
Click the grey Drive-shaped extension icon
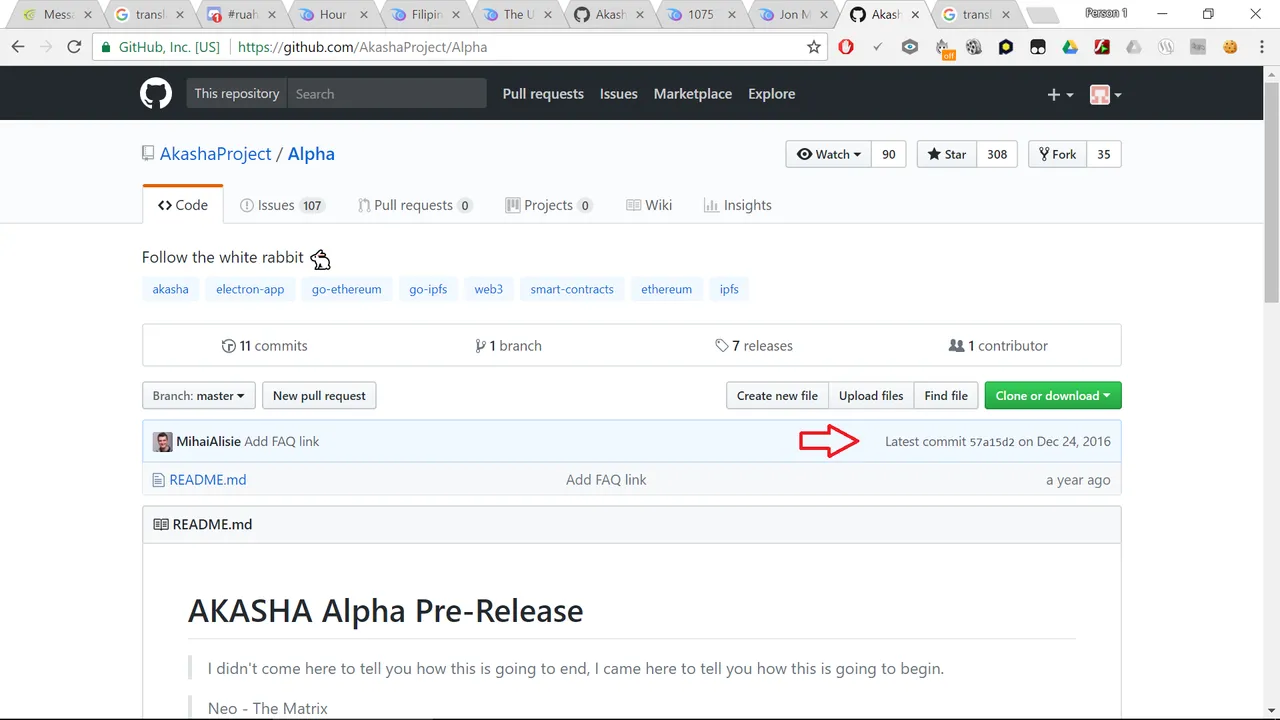pyautogui.click(x=1133, y=47)
